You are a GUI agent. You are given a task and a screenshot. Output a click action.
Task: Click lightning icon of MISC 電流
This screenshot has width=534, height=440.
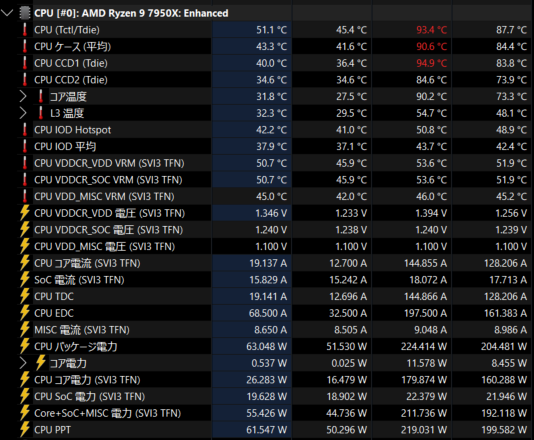pyautogui.click(x=25, y=330)
